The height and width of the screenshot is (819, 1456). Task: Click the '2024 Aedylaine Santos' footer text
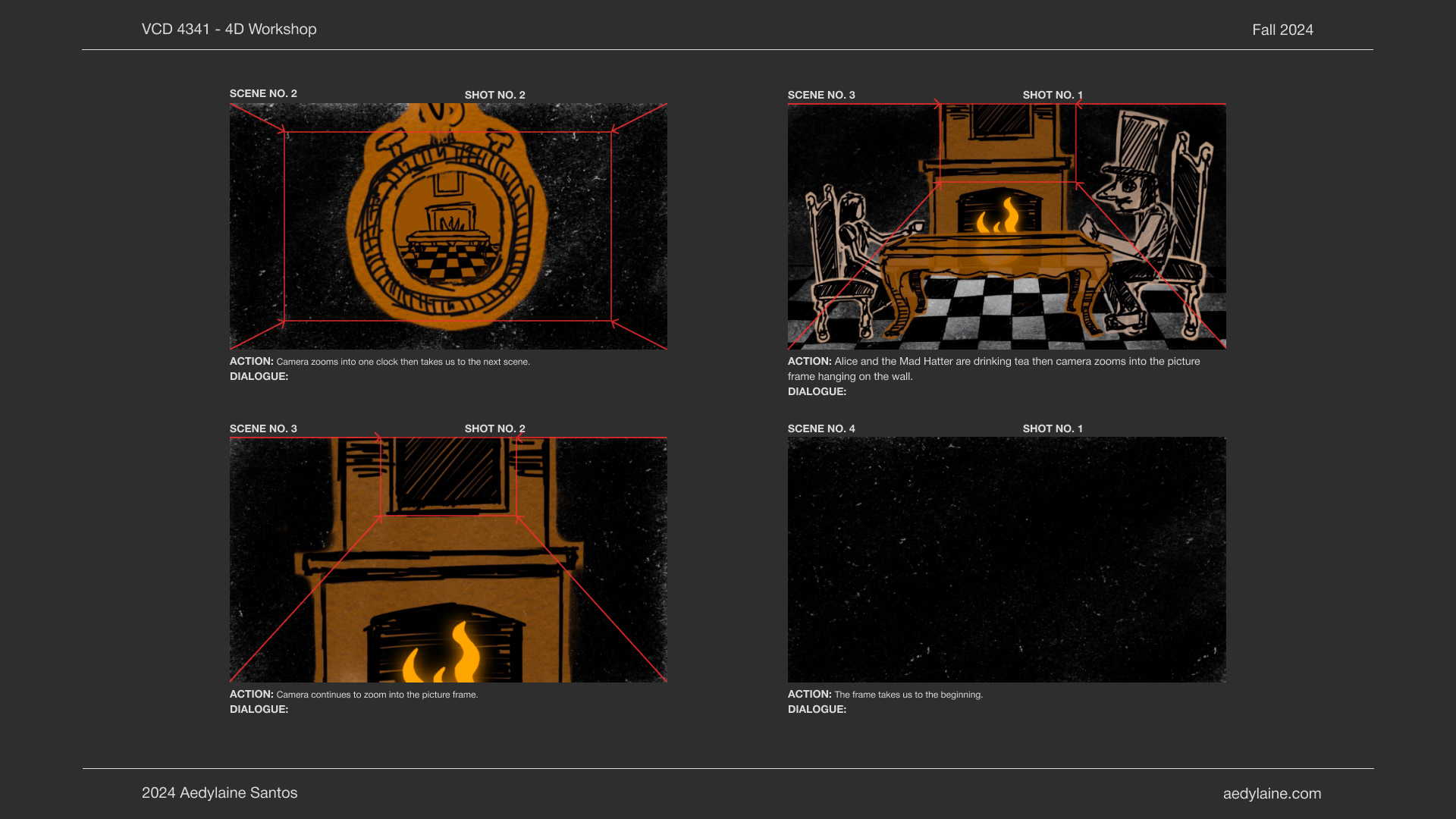pyautogui.click(x=219, y=792)
